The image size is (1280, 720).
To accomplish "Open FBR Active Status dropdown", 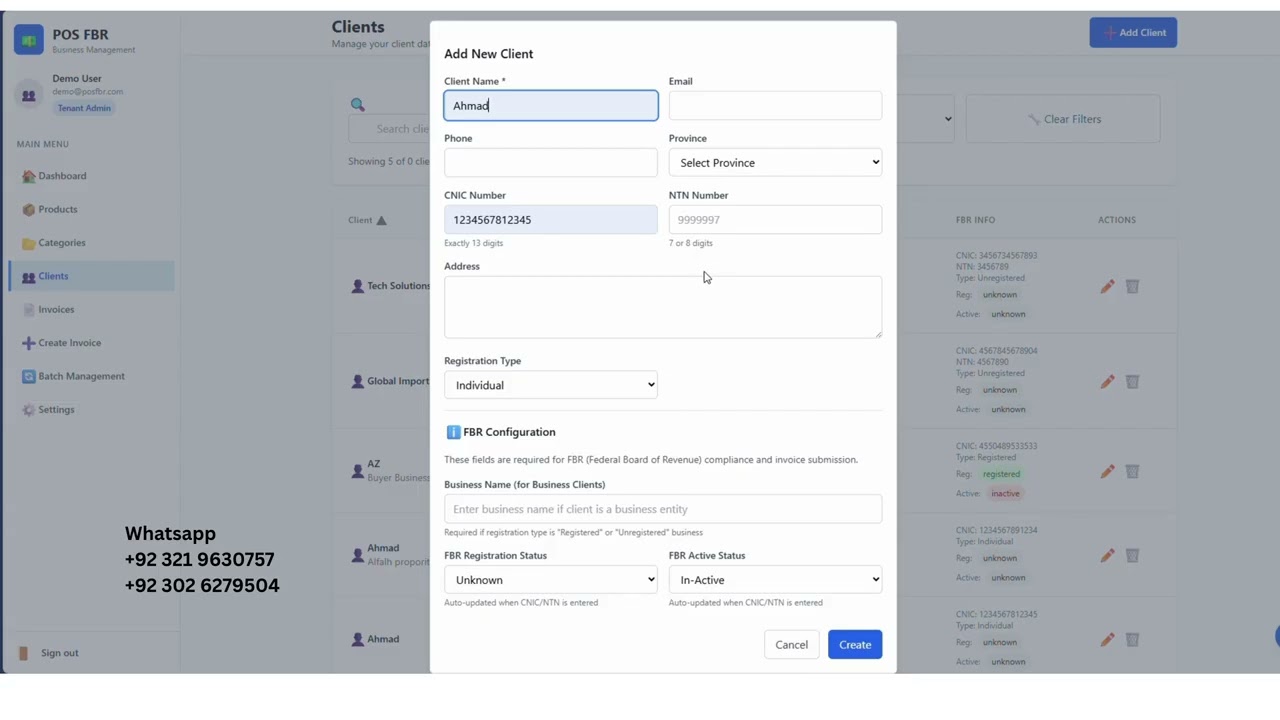I will 775,580.
